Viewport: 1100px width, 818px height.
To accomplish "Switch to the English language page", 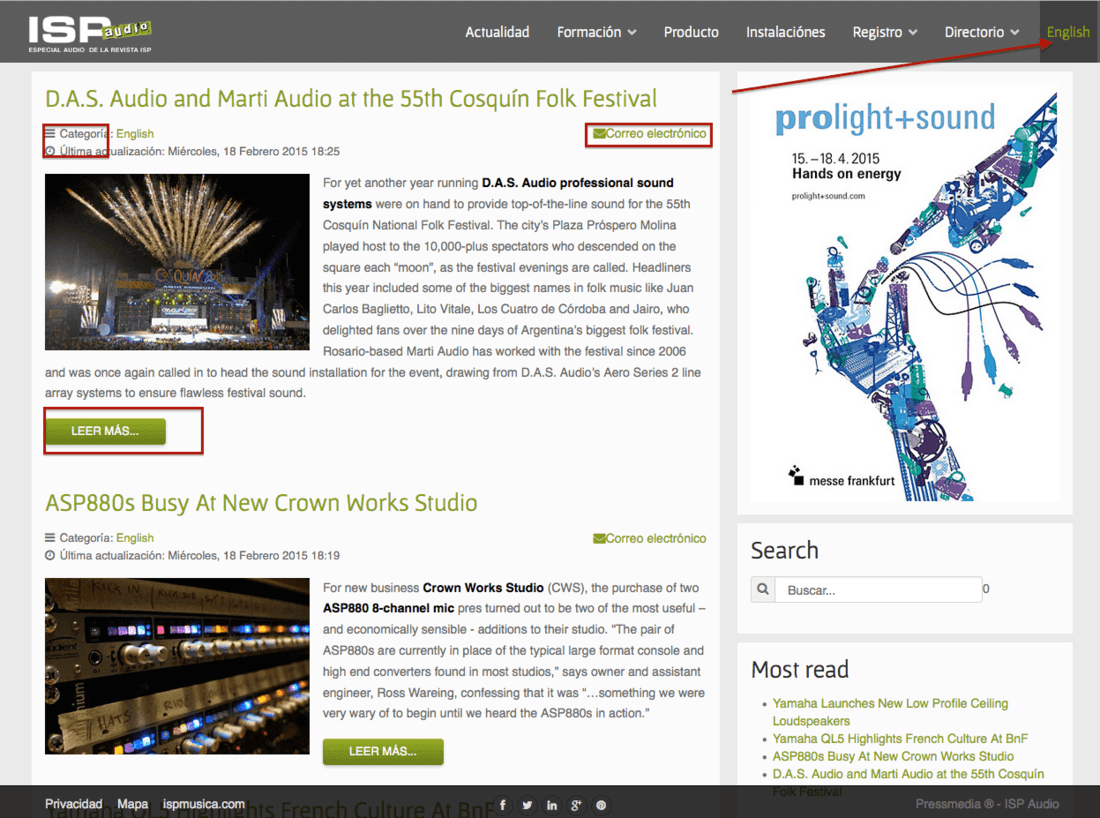I will pyautogui.click(x=1068, y=32).
